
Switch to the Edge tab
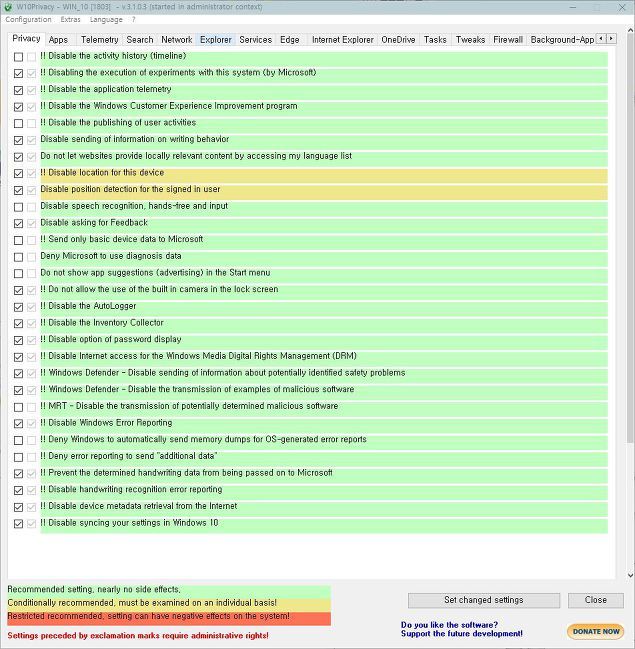click(290, 40)
